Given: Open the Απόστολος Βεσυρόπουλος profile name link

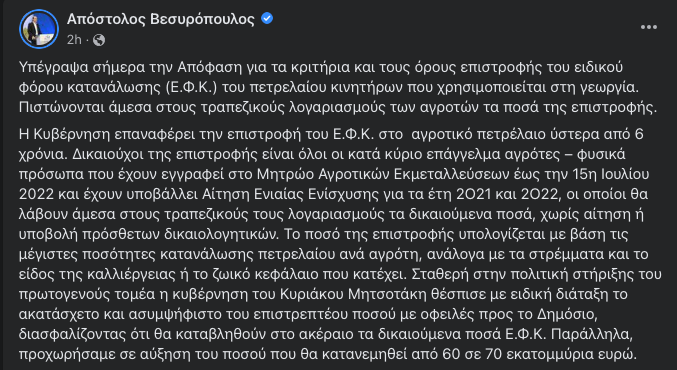Looking at the screenshot, I should [161, 19].
